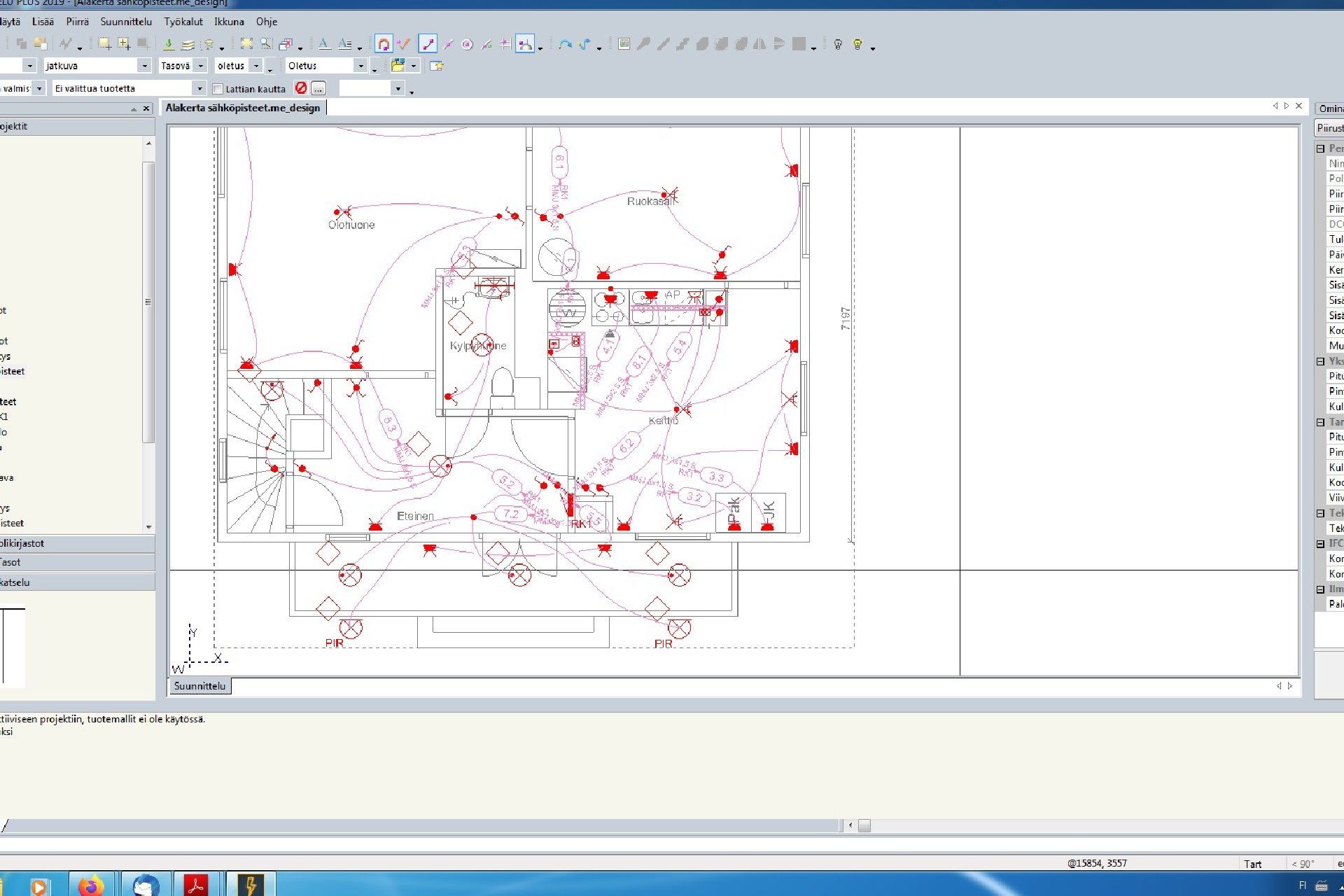The height and width of the screenshot is (896, 1344).
Task: Click the undo arrow icon
Action: 565,44
